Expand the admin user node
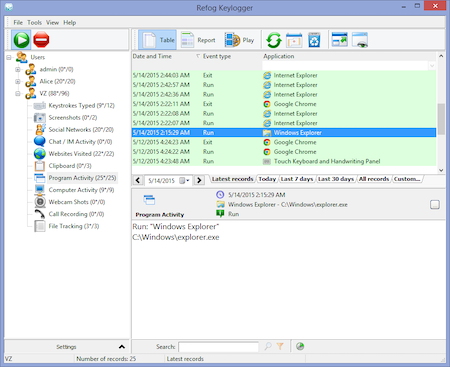 (18, 69)
